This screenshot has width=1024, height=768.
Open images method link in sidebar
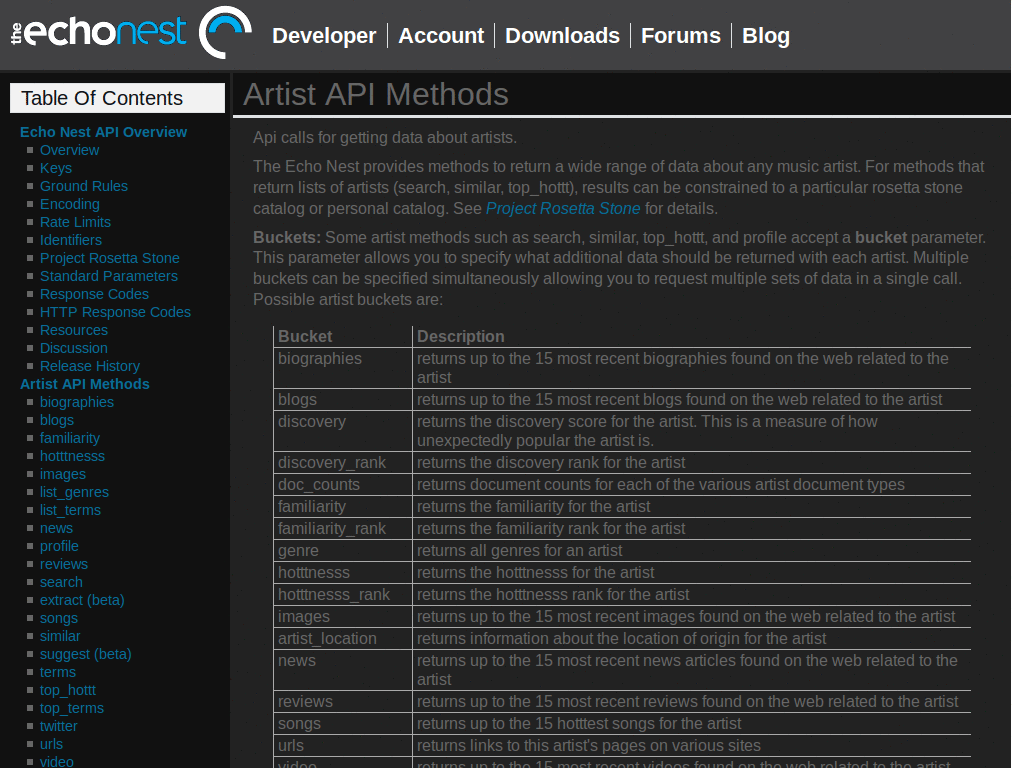pyautogui.click(x=63, y=473)
